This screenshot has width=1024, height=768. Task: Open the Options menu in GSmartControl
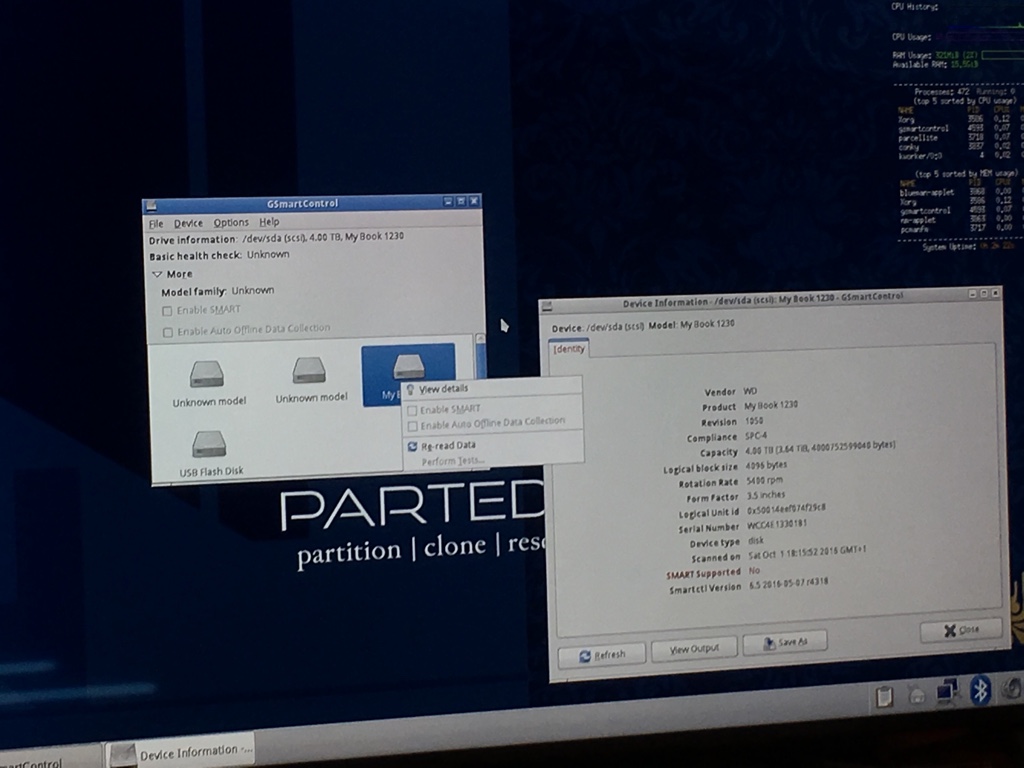click(231, 222)
